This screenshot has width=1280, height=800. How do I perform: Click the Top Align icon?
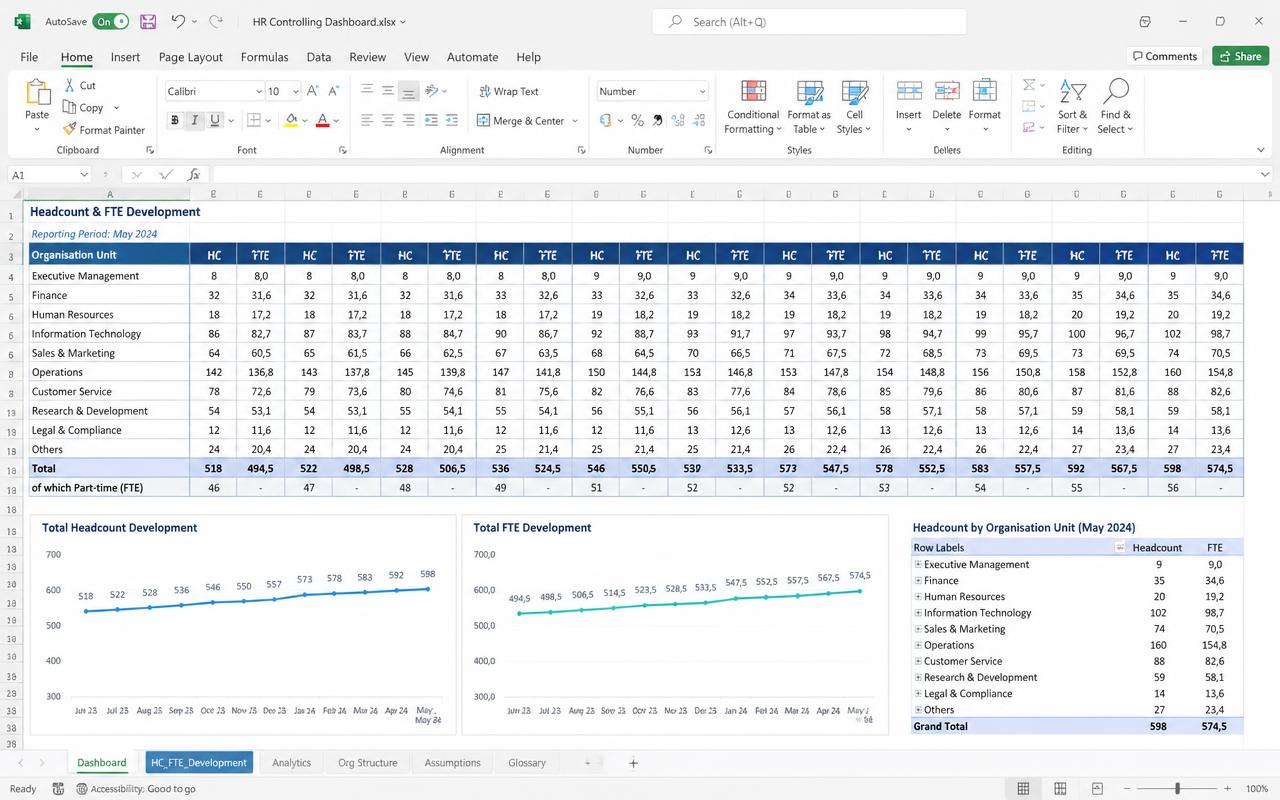[366, 91]
